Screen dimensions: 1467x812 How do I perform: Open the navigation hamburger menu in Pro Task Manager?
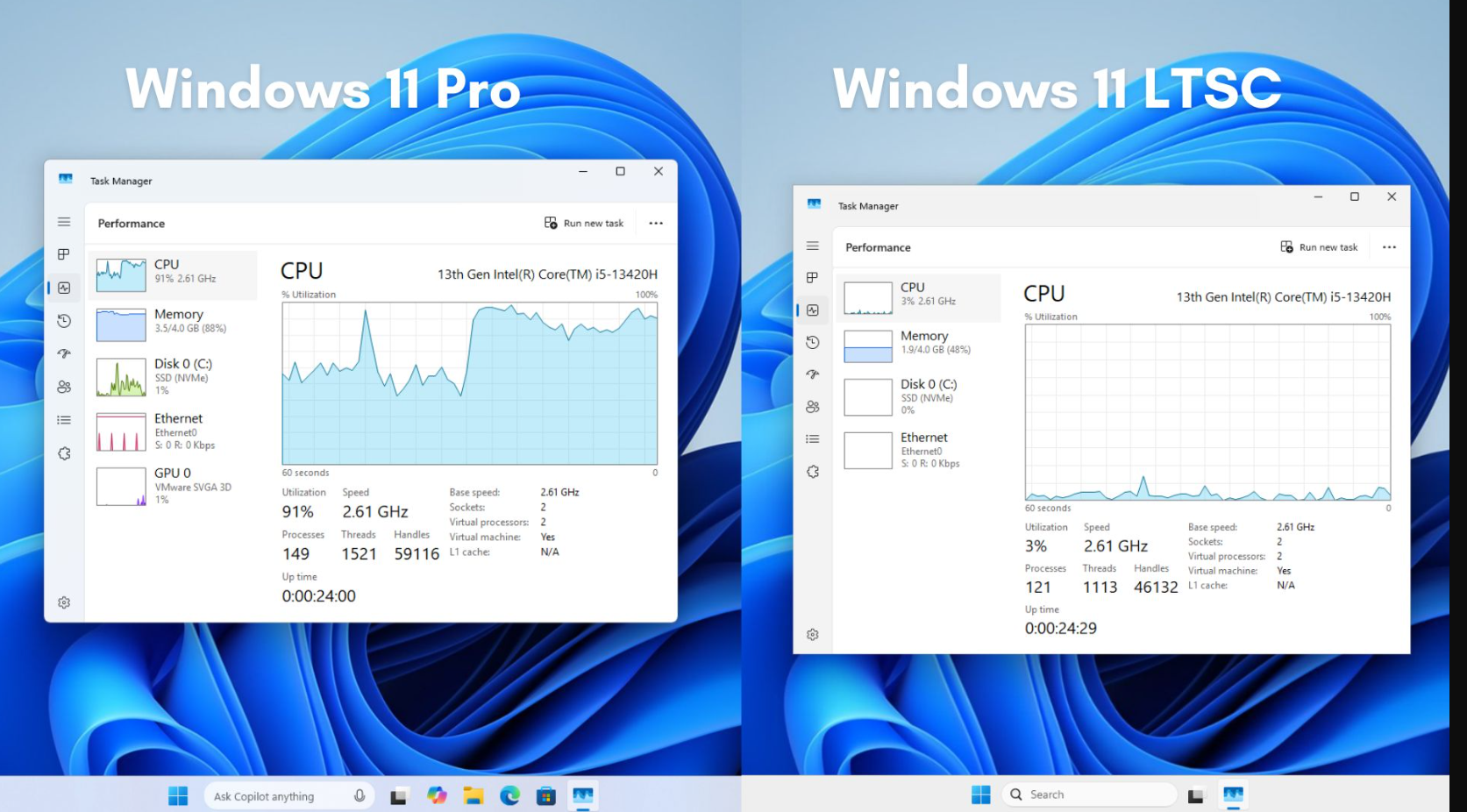[64, 222]
